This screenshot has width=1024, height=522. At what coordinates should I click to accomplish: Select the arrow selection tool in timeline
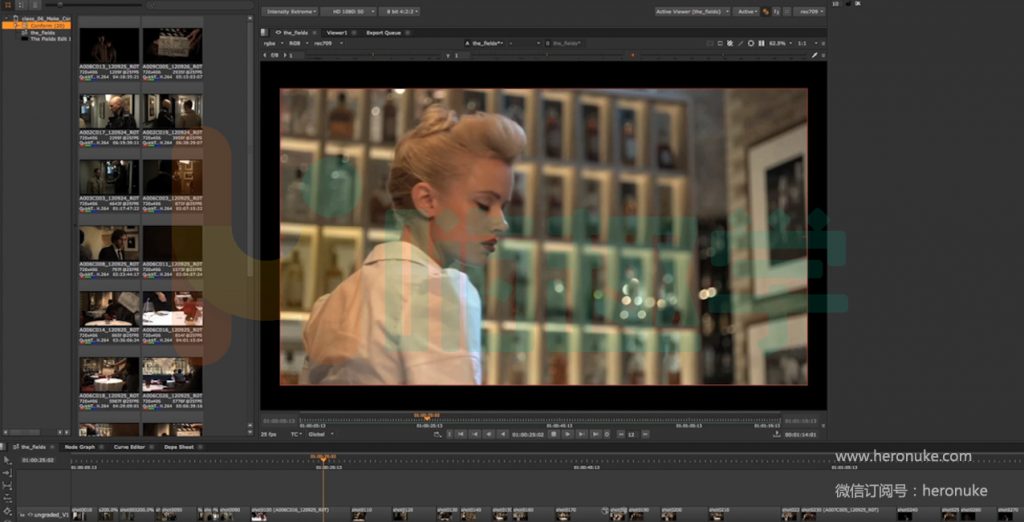tap(7, 460)
